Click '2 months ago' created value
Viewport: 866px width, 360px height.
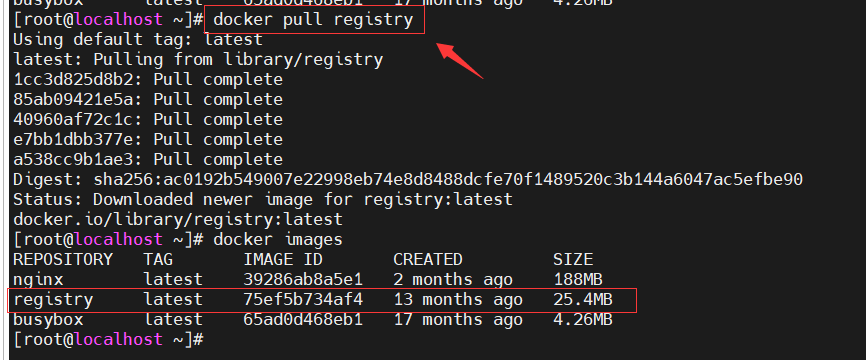(453, 279)
